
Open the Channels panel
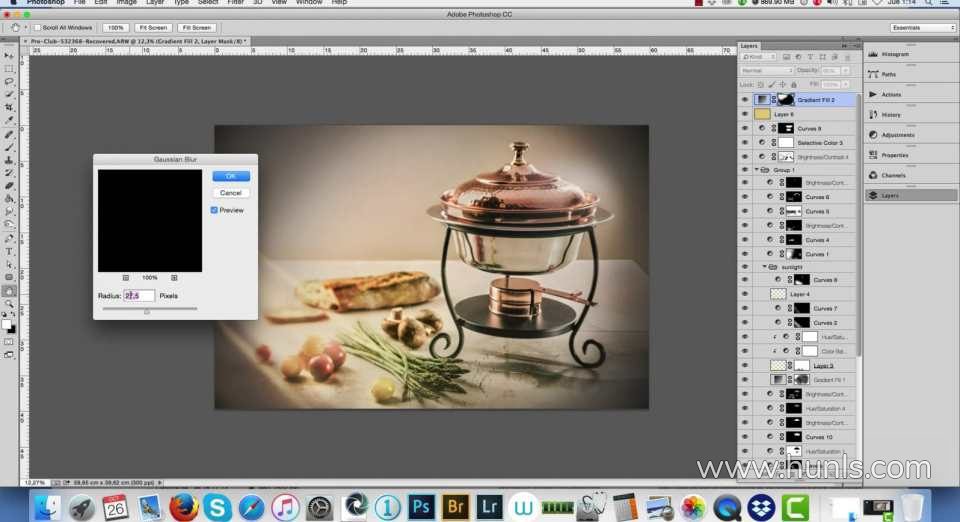893,175
